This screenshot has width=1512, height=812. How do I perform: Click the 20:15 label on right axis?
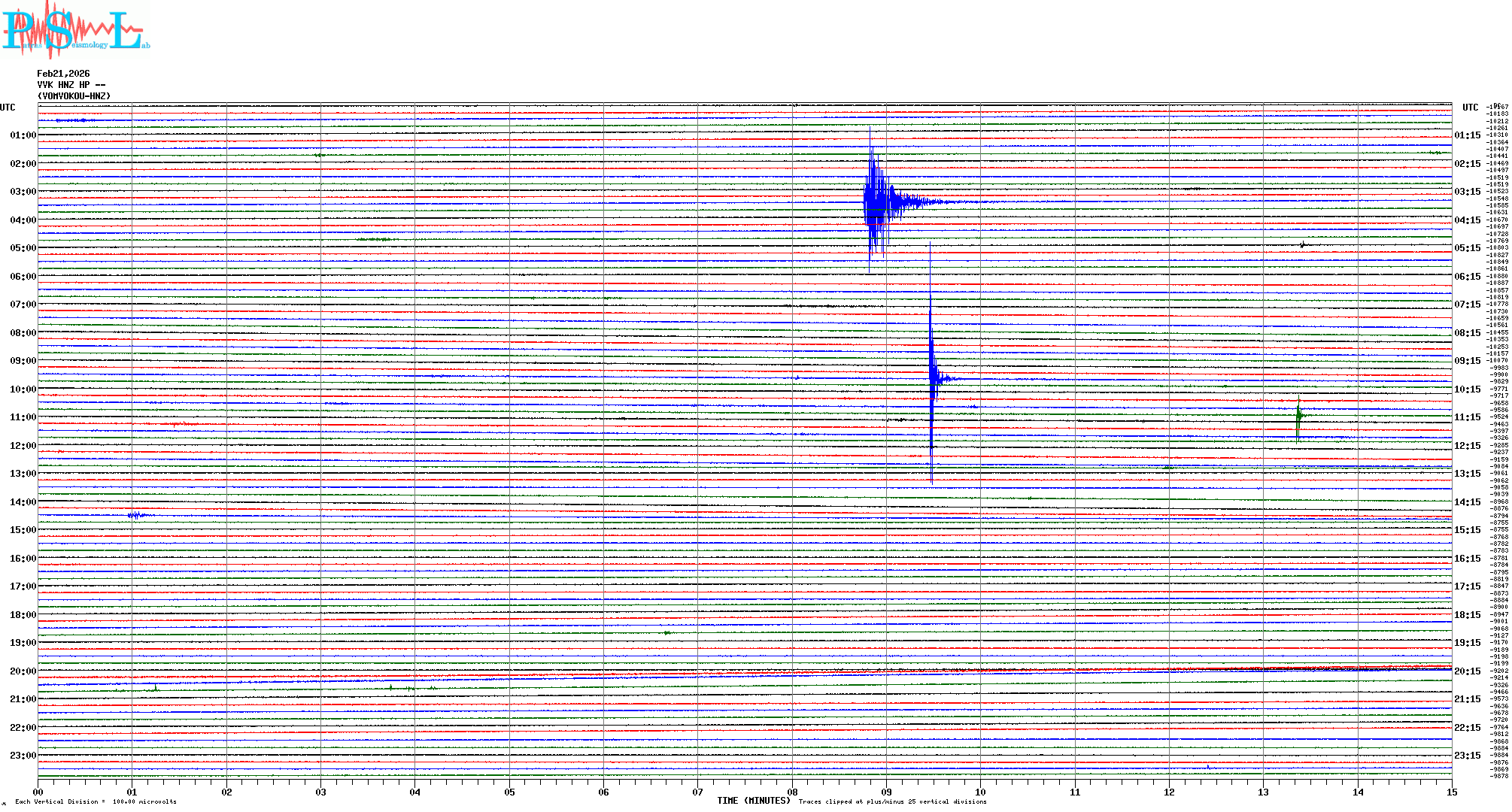[1467, 671]
